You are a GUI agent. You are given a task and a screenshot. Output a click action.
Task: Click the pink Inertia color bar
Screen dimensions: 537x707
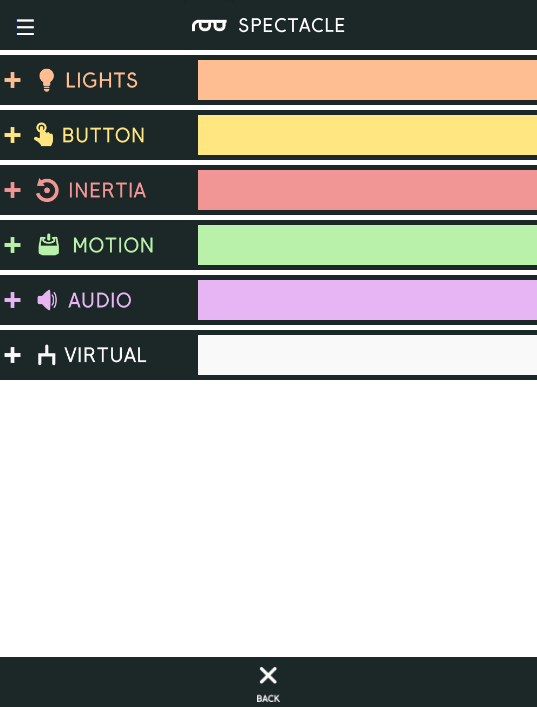pyautogui.click(x=367, y=190)
